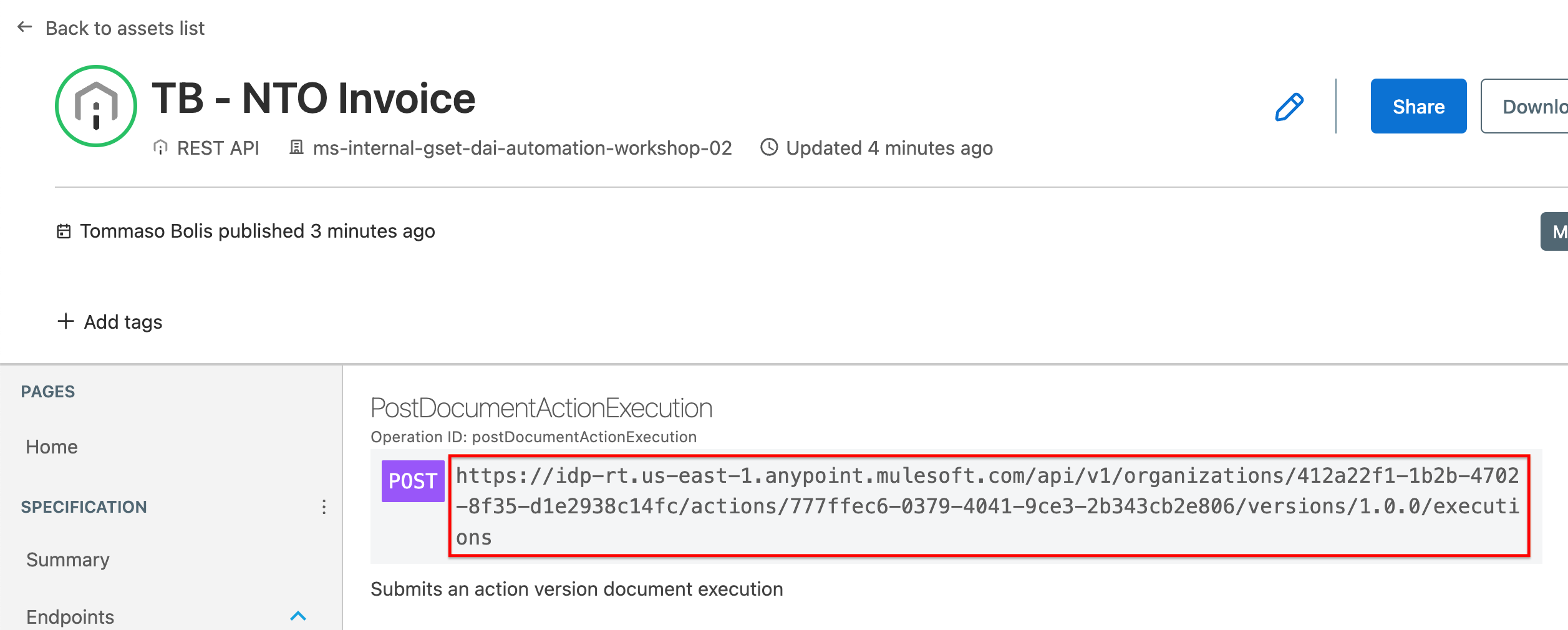Click the REST API type icon
Screen dimensions: 1568x630
(160, 148)
